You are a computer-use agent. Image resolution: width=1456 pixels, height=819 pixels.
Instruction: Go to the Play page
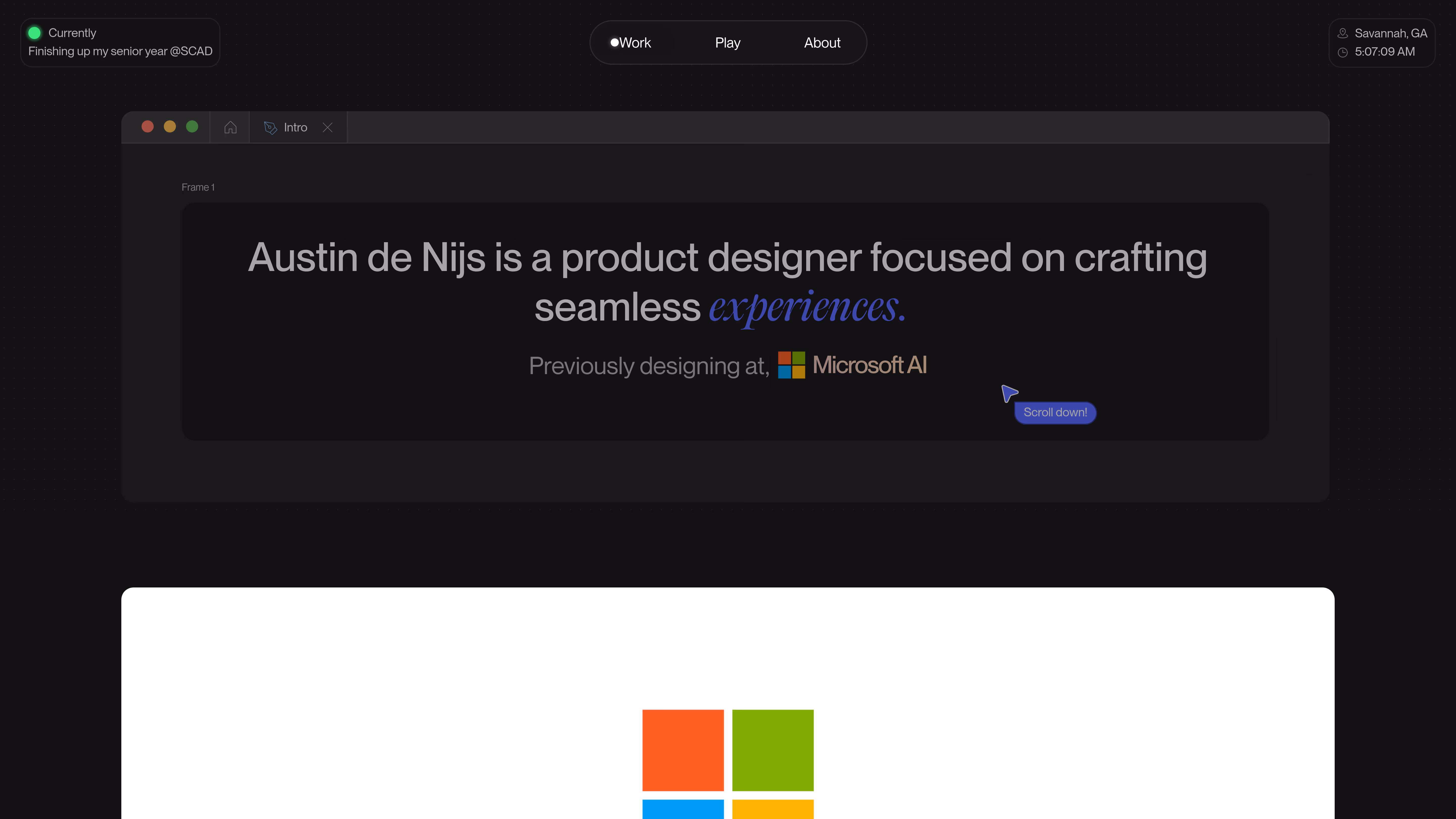(727, 43)
